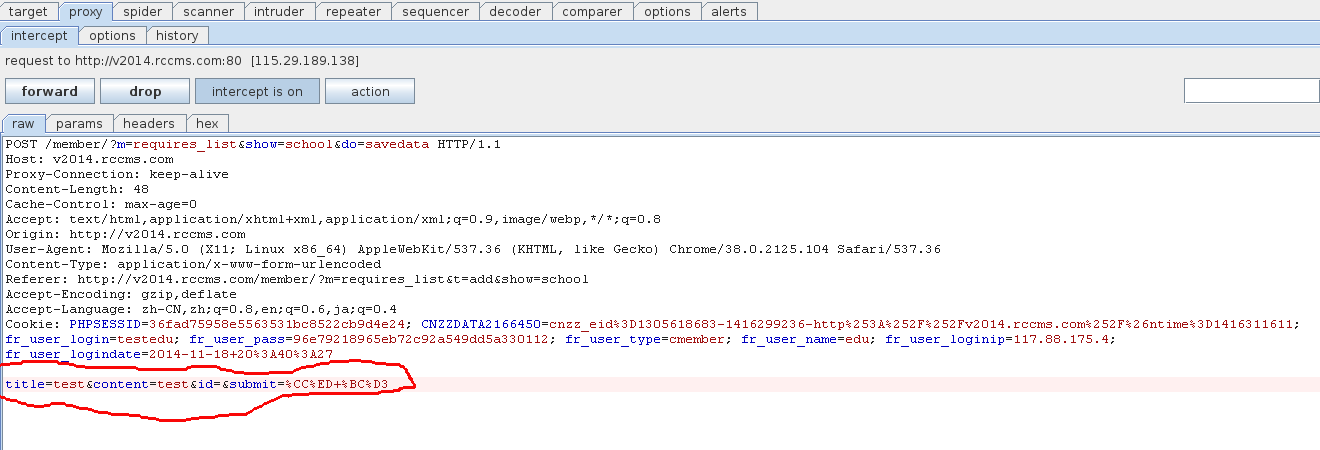Switch to the sequencer tab
This screenshot has width=1320, height=450.
pyautogui.click(x=435, y=12)
